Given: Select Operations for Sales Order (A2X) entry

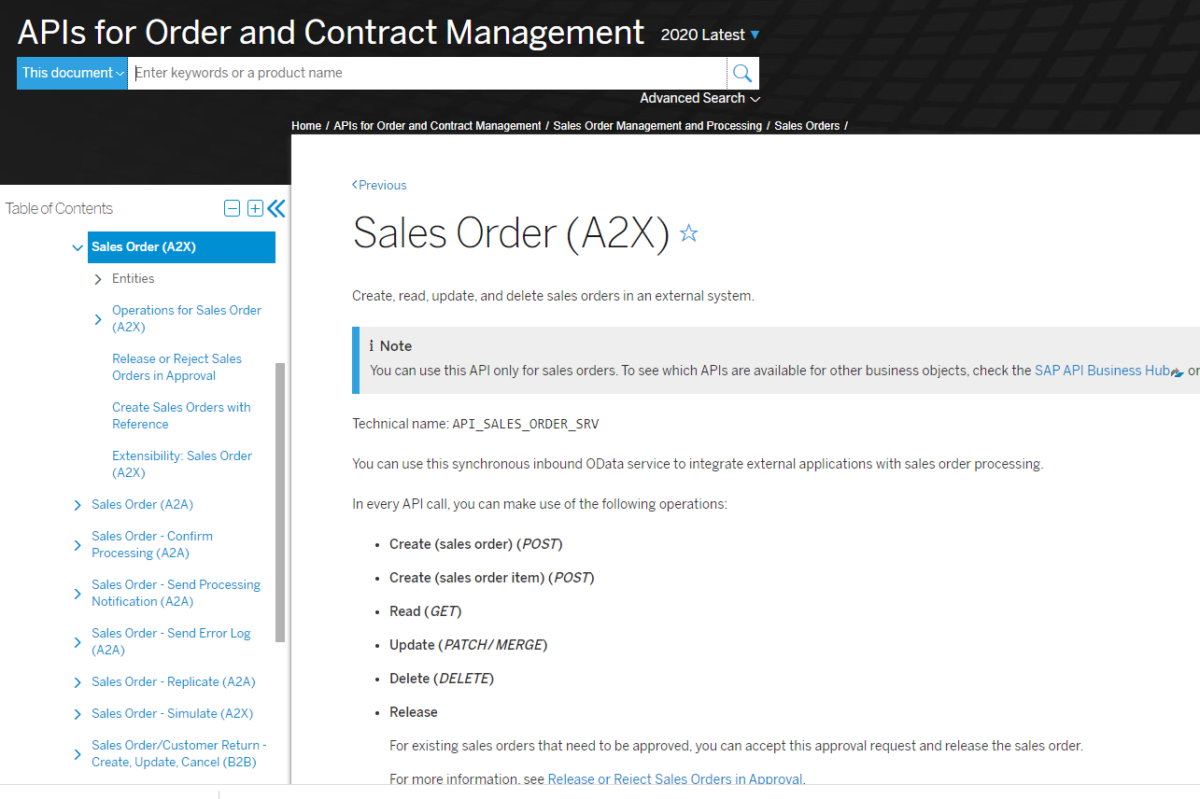Looking at the screenshot, I should click(x=186, y=318).
